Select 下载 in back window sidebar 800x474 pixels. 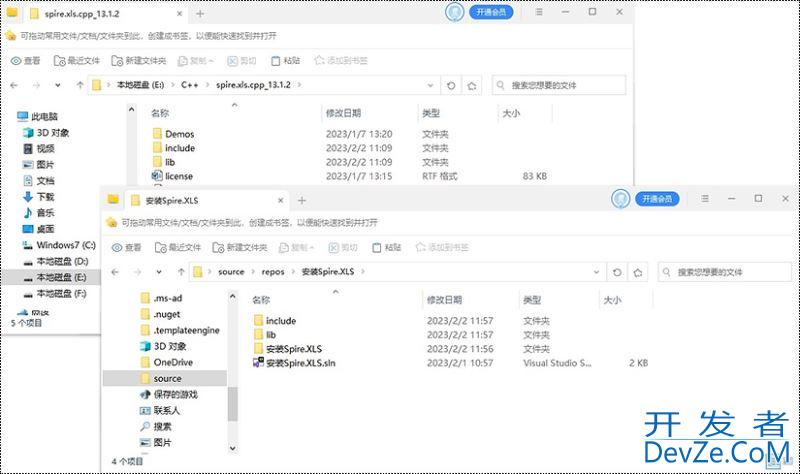point(38,197)
